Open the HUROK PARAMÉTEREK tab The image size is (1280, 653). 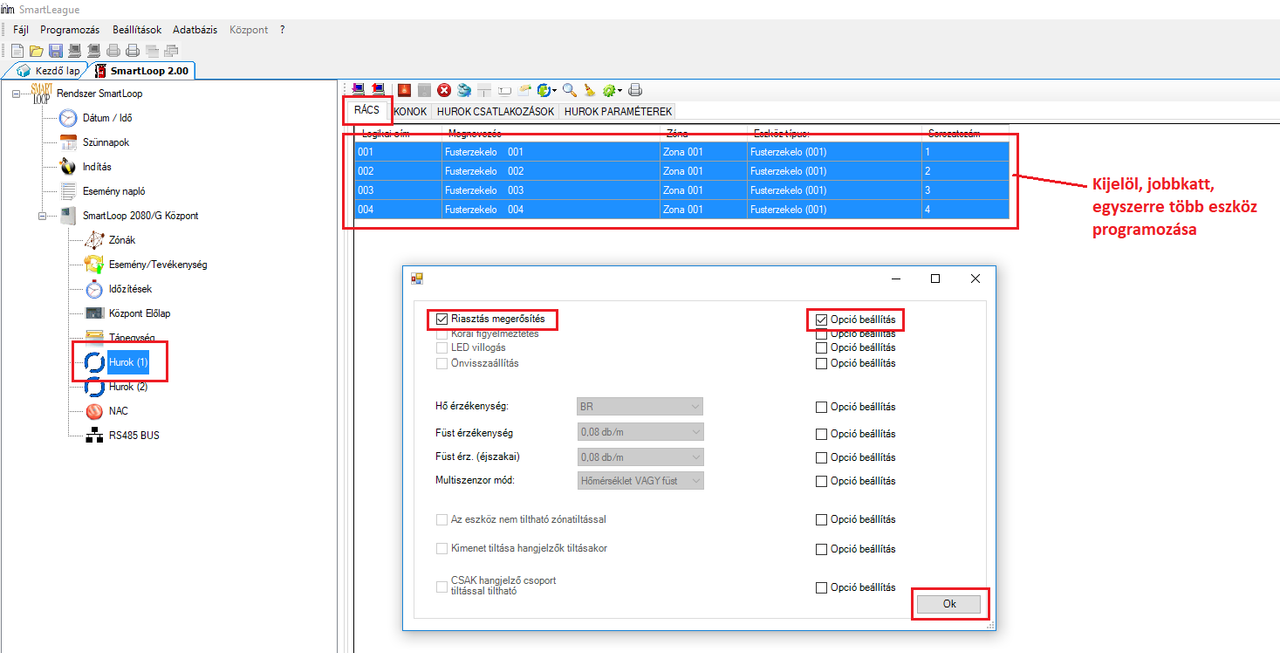617,111
